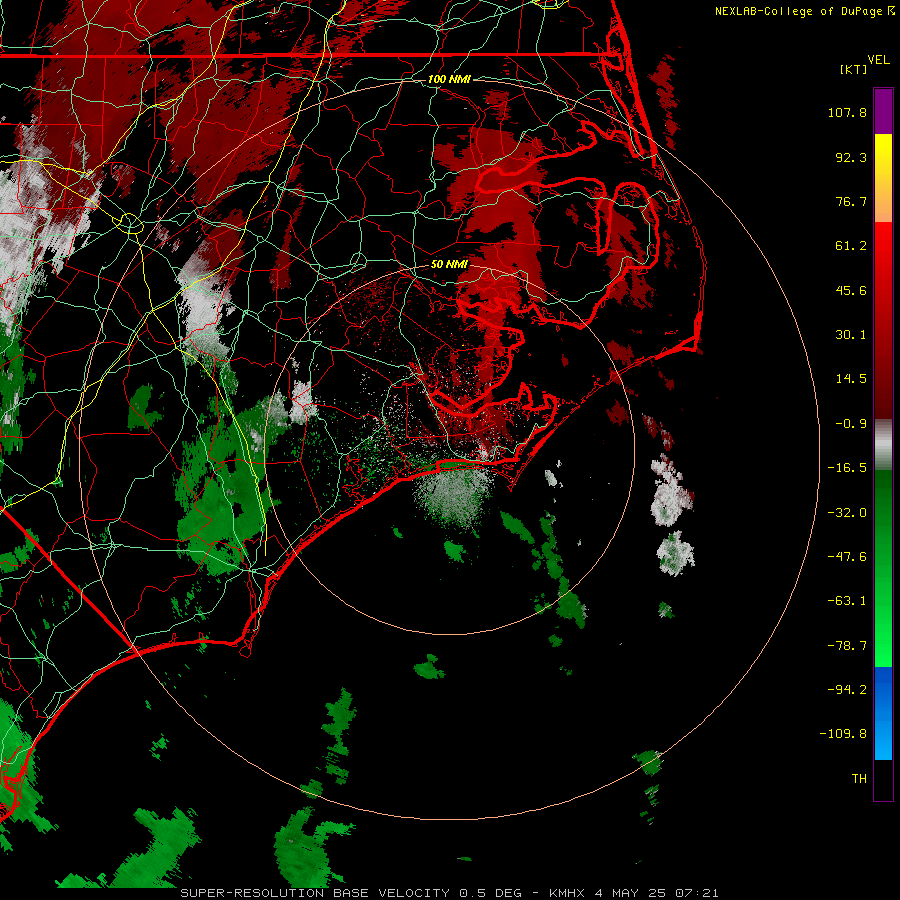Pick the blue segment of velocity color bar

(883, 713)
